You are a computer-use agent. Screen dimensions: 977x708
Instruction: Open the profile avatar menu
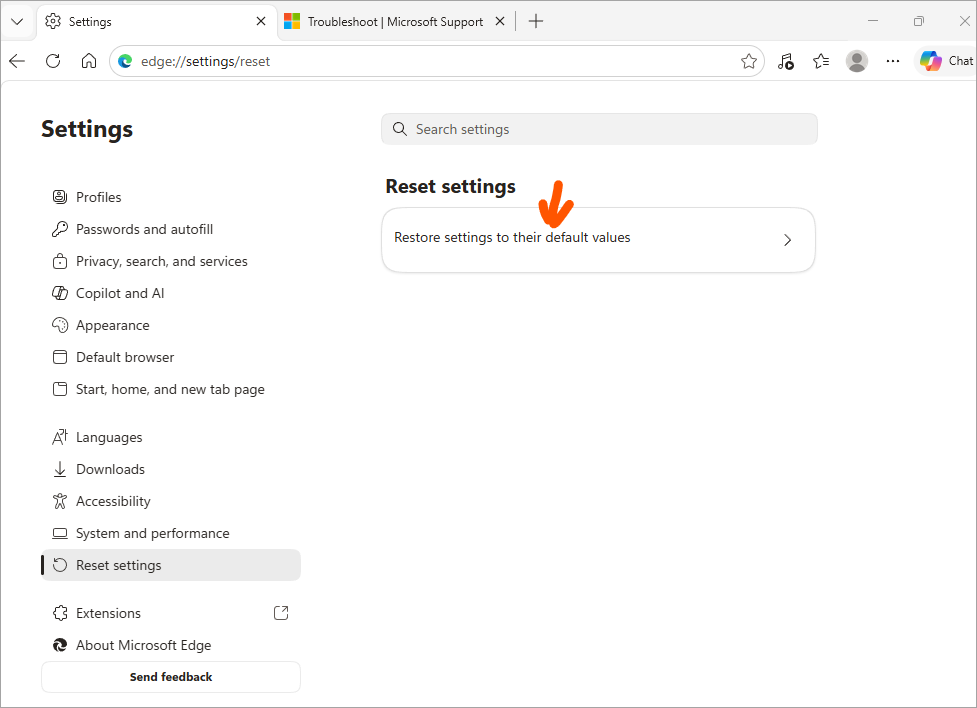click(x=857, y=61)
